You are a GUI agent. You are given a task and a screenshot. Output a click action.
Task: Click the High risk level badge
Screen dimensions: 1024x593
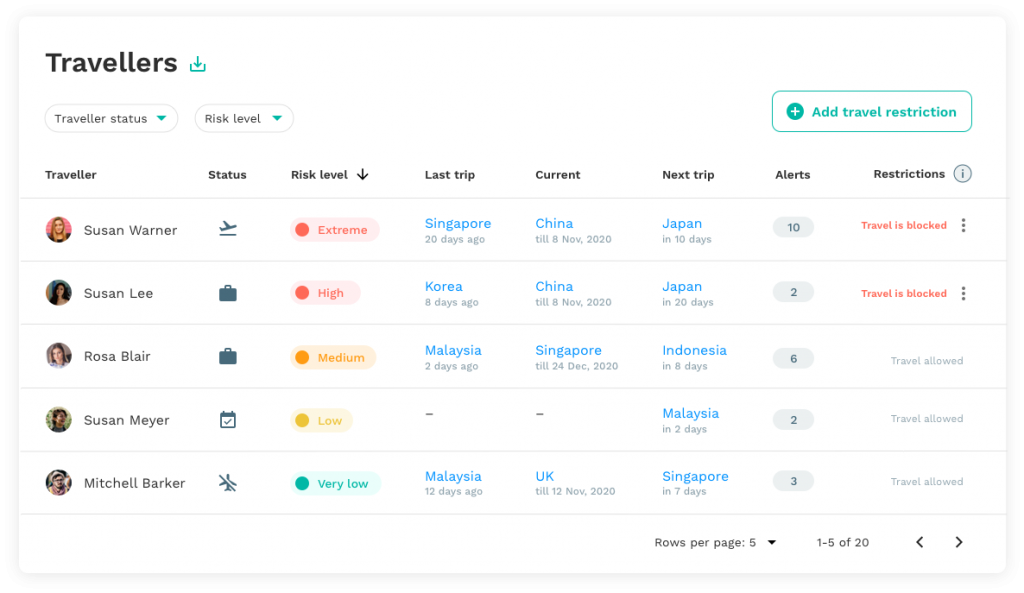[325, 293]
